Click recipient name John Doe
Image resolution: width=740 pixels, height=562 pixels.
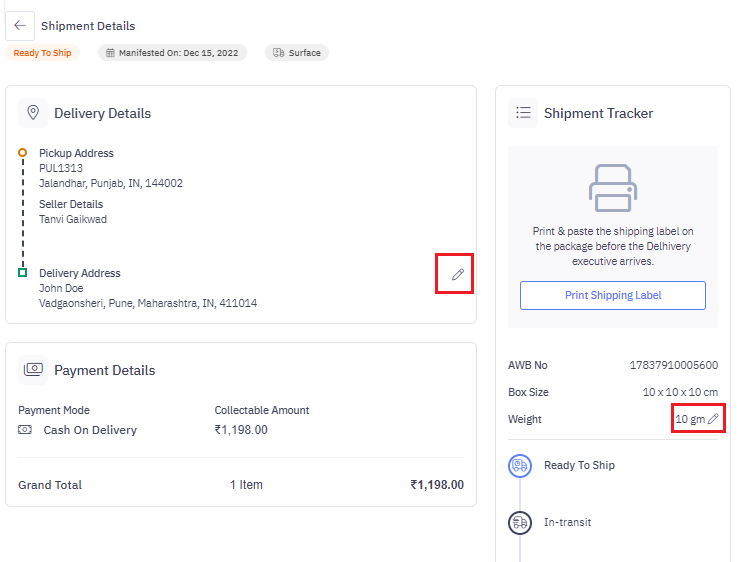click(x=61, y=288)
